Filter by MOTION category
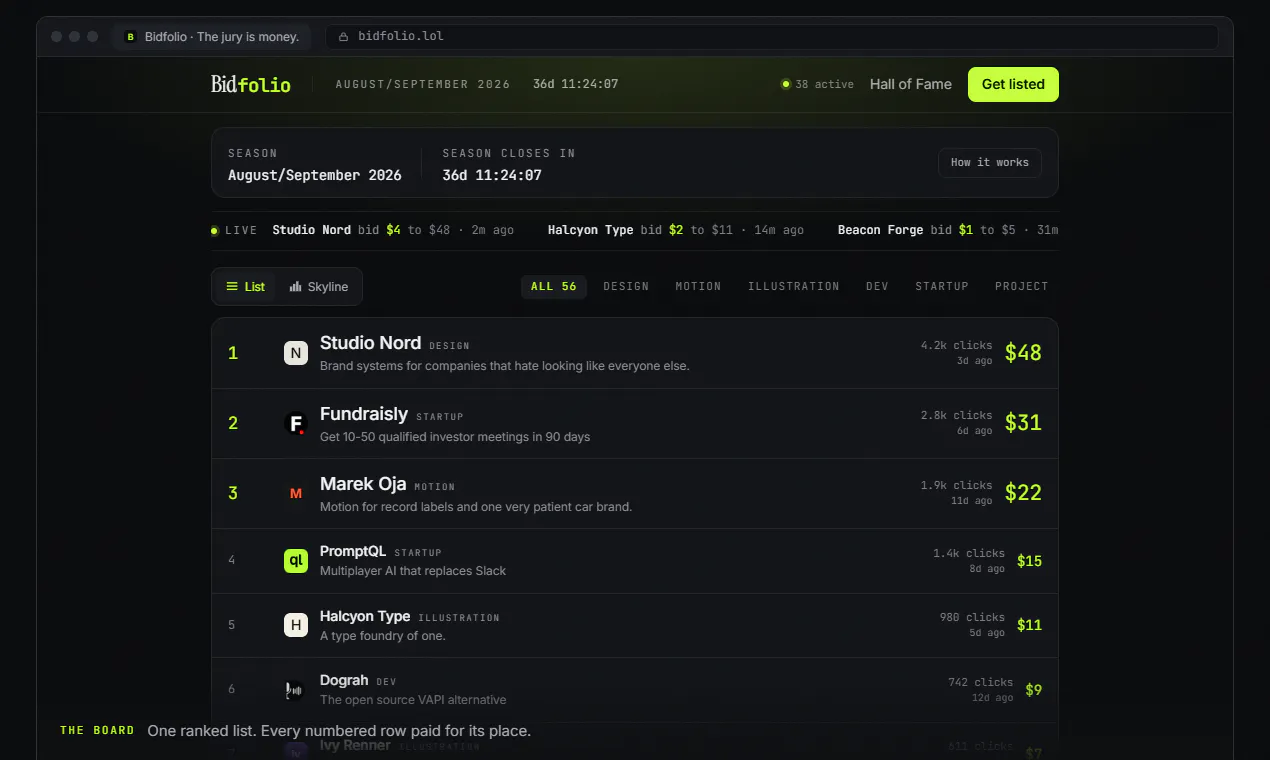The height and width of the screenshot is (760, 1270). click(698, 287)
